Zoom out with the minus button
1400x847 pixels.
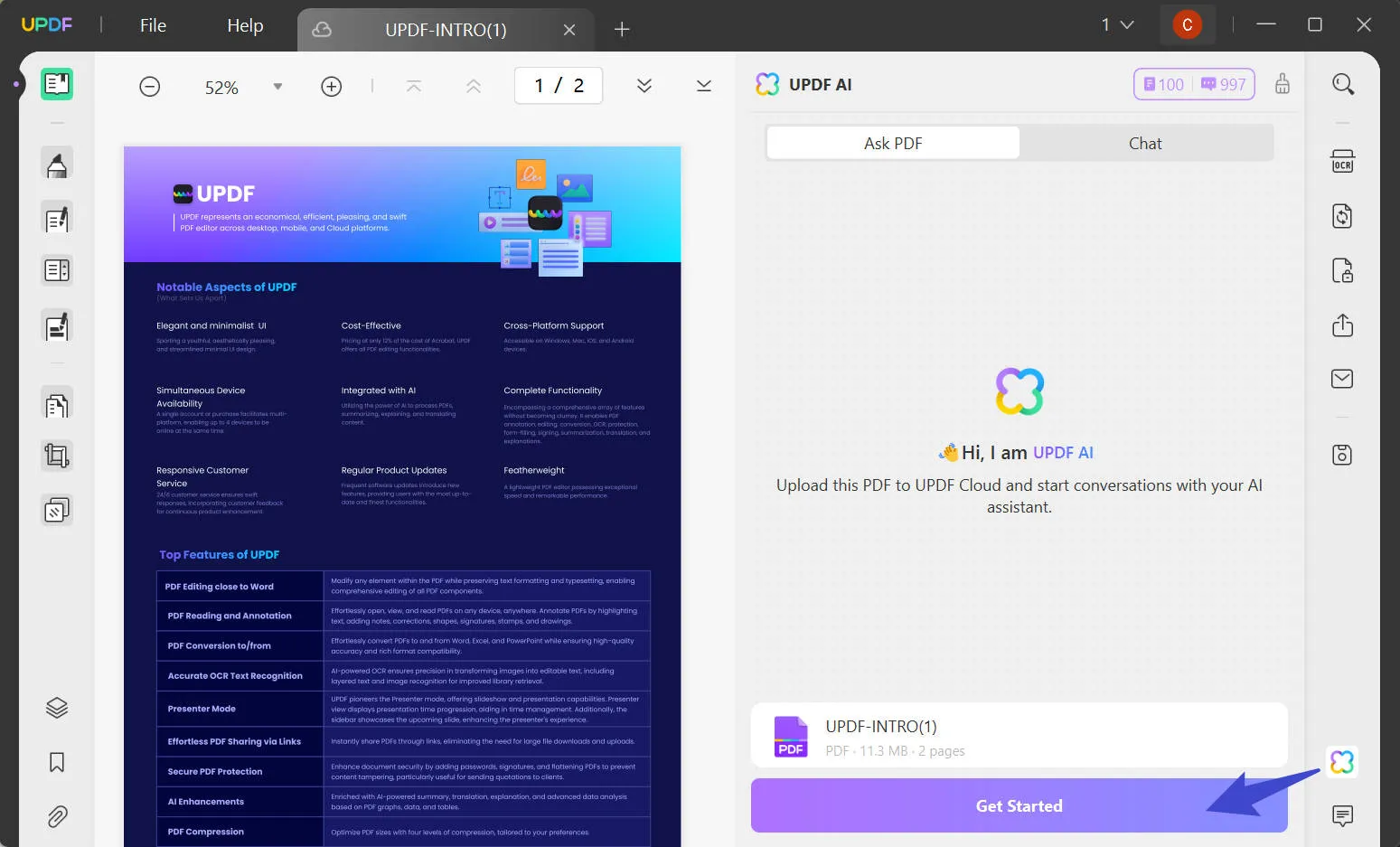click(150, 87)
